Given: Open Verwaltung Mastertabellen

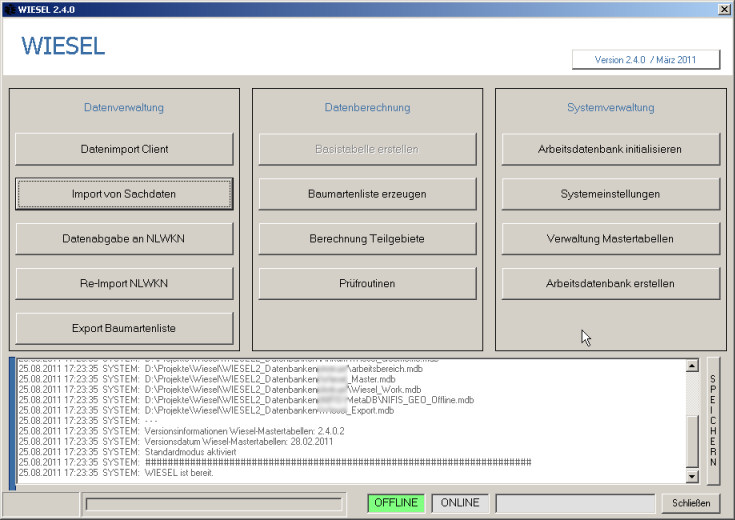Looking at the screenshot, I should (610, 239).
